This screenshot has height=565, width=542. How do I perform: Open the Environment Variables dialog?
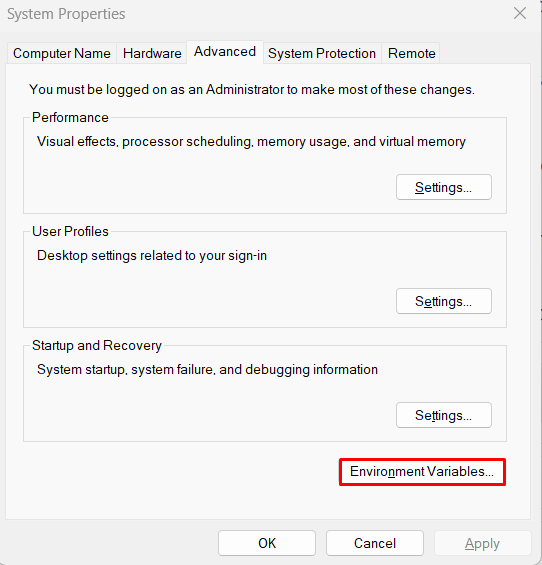pos(422,472)
